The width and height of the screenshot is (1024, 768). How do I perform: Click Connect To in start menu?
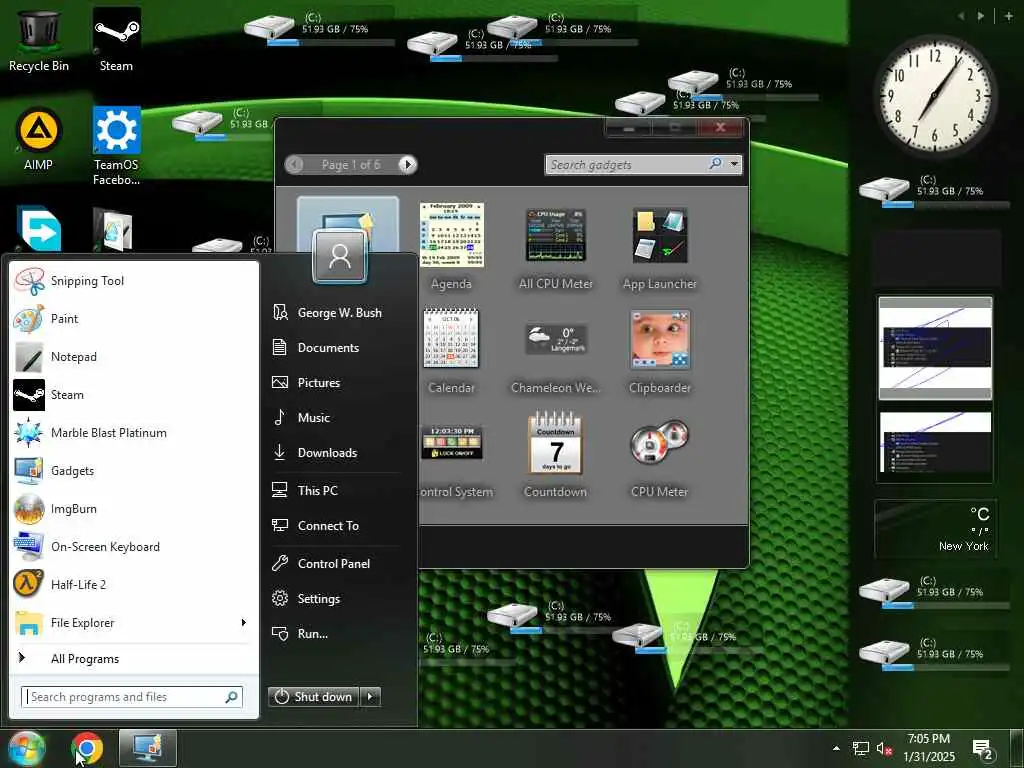tap(336, 526)
